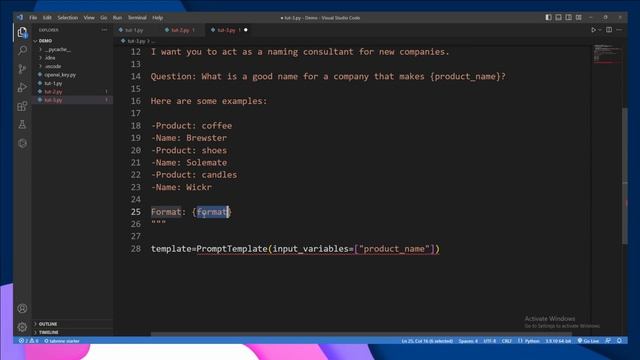Click line number 28 in gutter
This screenshot has height=360, width=640.
pos(136,249)
